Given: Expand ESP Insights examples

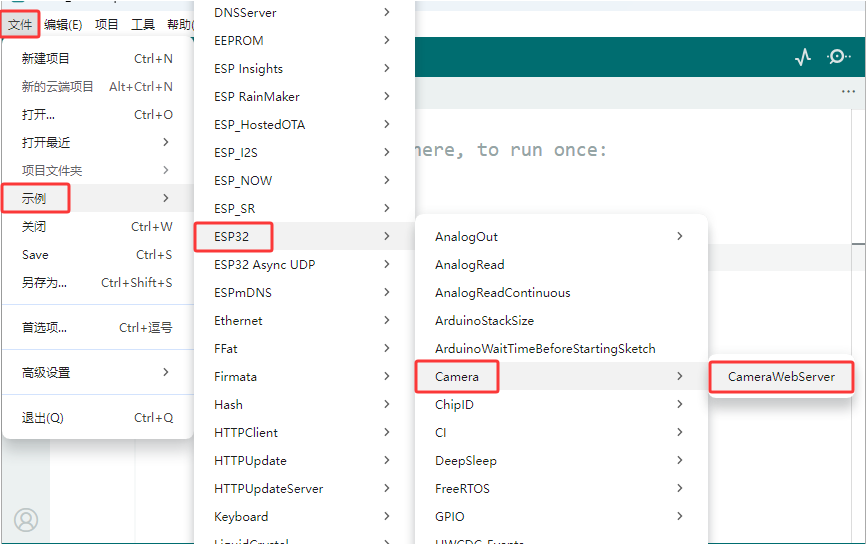Looking at the screenshot, I should (304, 69).
